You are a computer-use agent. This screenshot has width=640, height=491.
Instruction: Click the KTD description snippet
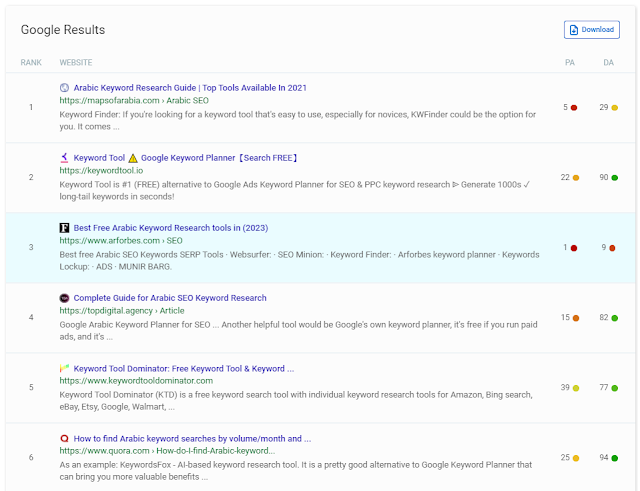point(296,401)
